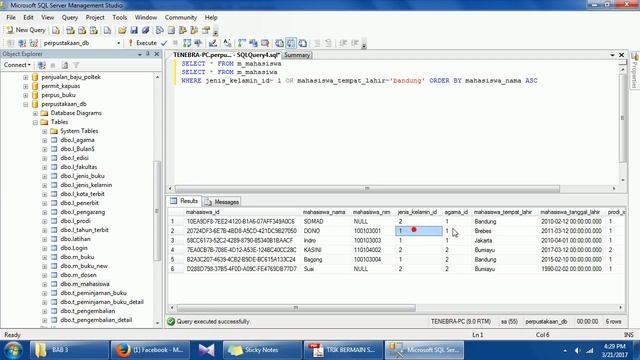Select dbo.Login table in tree
640x360 pixels.
click(73, 248)
